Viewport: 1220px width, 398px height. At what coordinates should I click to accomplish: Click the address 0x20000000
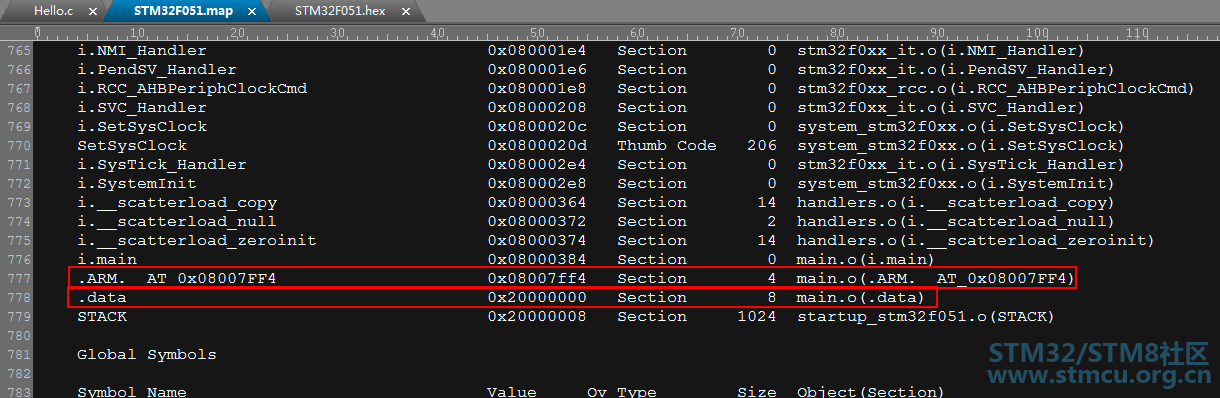pyautogui.click(x=537, y=297)
